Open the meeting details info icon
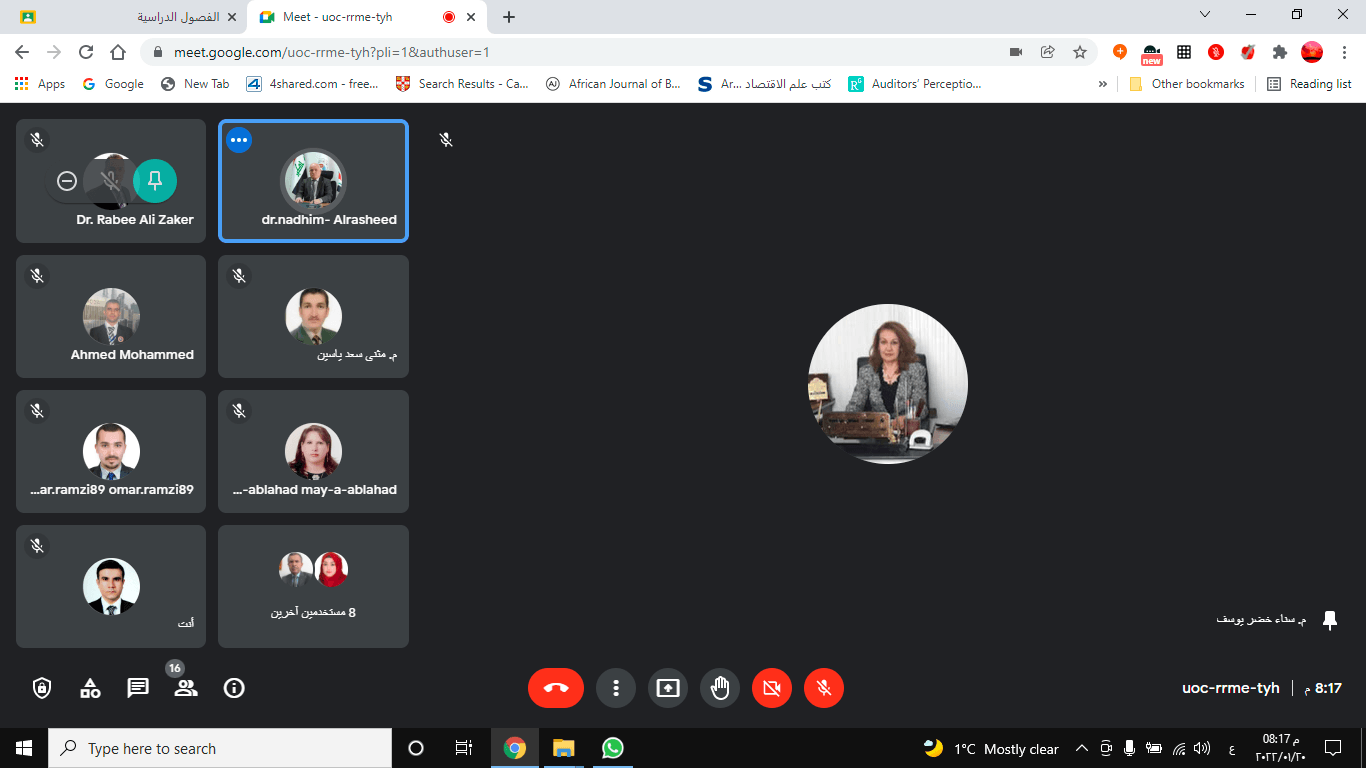Viewport: 1366px width, 768px height. click(x=234, y=688)
